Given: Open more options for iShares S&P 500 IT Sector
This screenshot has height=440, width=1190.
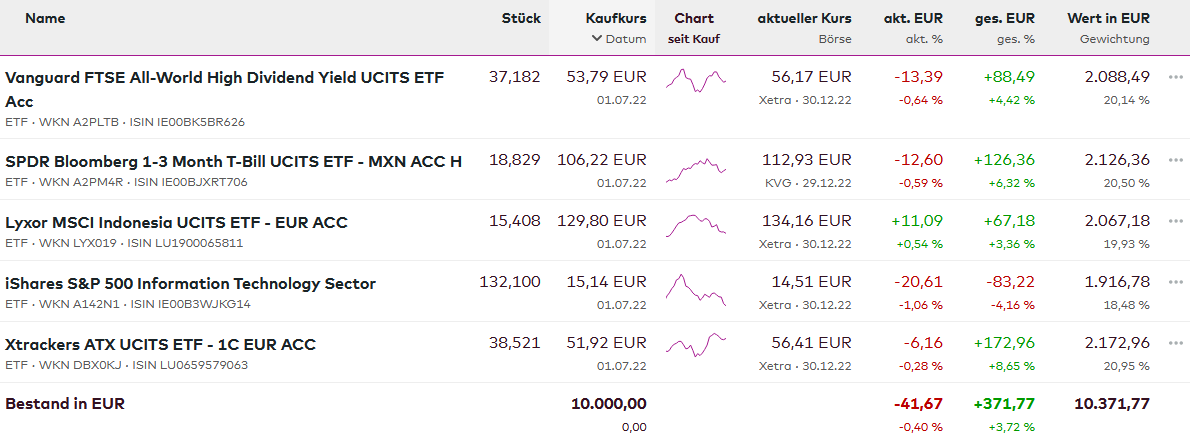Looking at the screenshot, I should (1175, 282).
